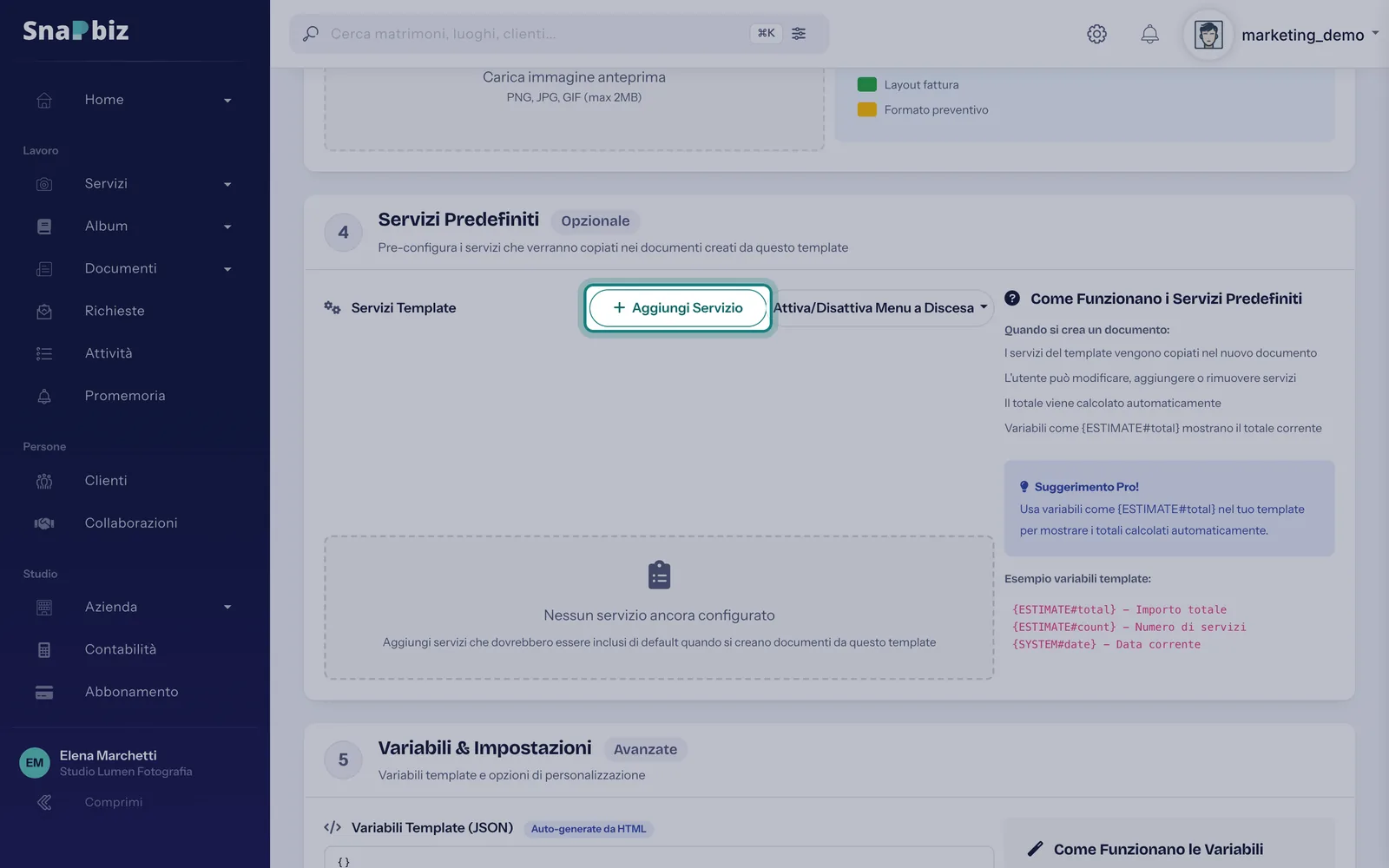Click the Collaborazioni handshake icon
Image resolution: width=1389 pixels, height=868 pixels.
[x=44, y=523]
